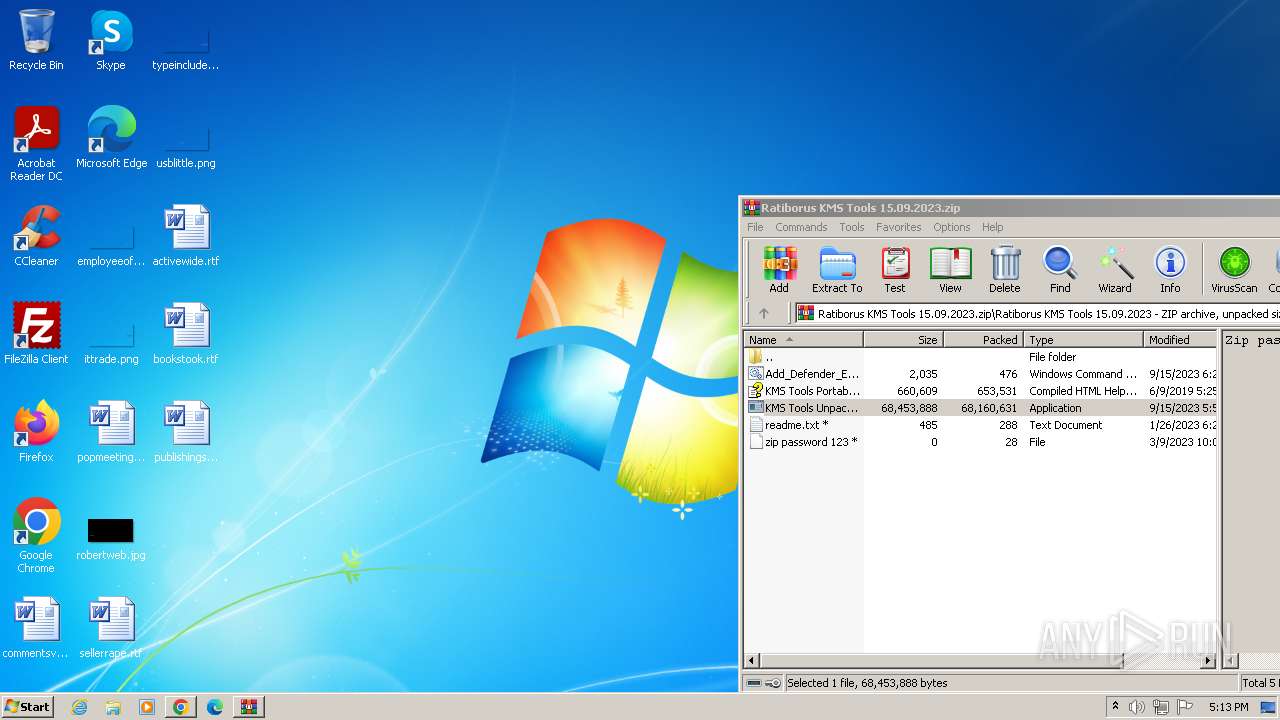Screen dimensions: 1280x720
Task: Click the VirusScan toolbar icon
Action: click(x=1234, y=270)
